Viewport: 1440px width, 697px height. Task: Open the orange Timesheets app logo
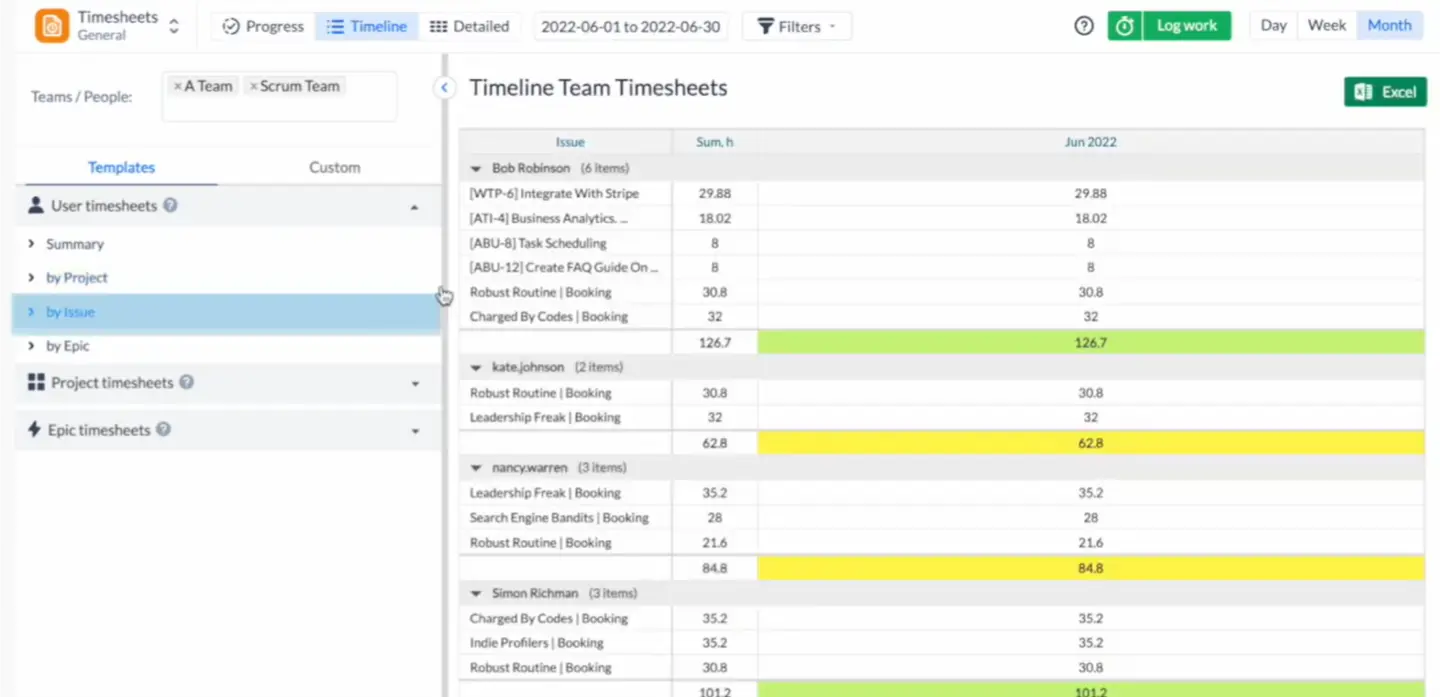tap(51, 25)
